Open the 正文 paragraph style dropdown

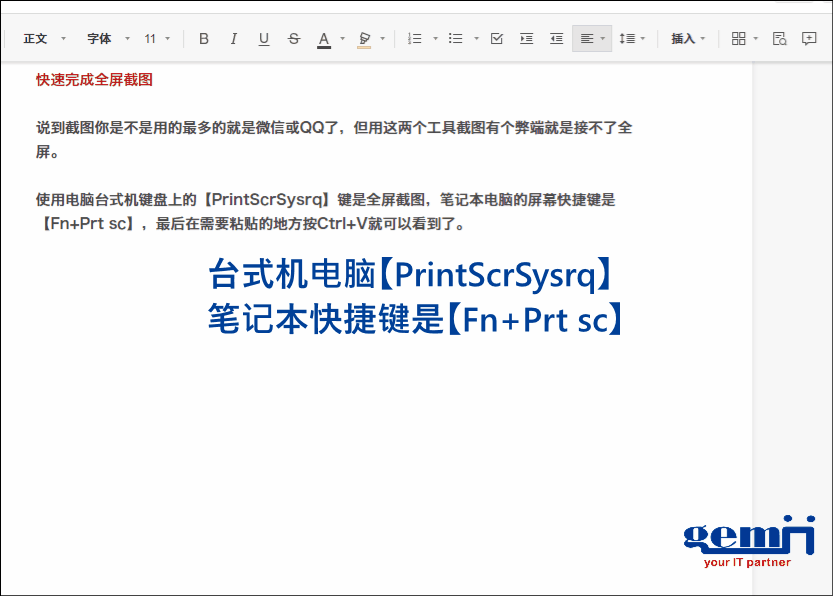(x=44, y=39)
